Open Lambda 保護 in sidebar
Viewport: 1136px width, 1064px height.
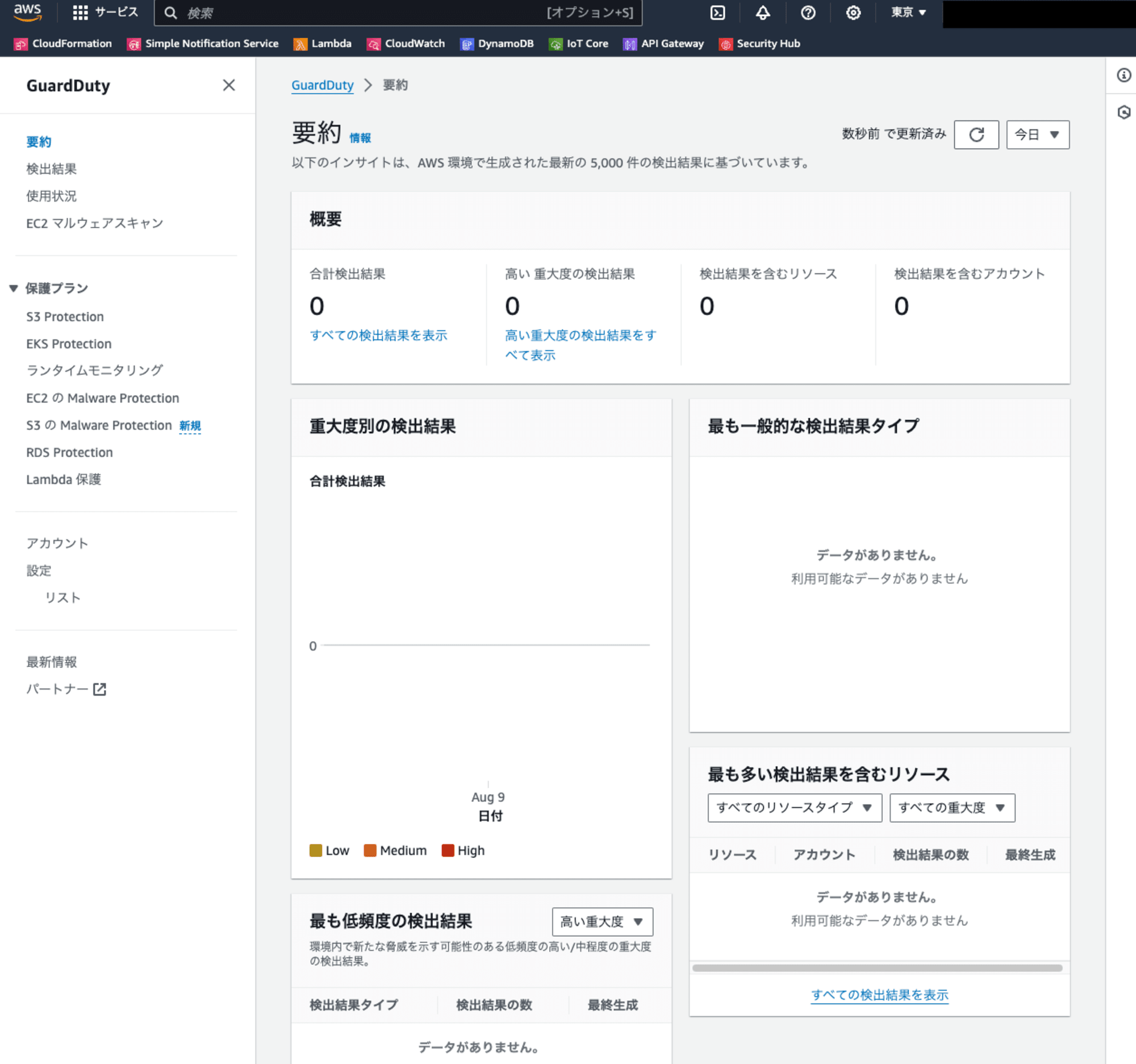pyautogui.click(x=64, y=479)
